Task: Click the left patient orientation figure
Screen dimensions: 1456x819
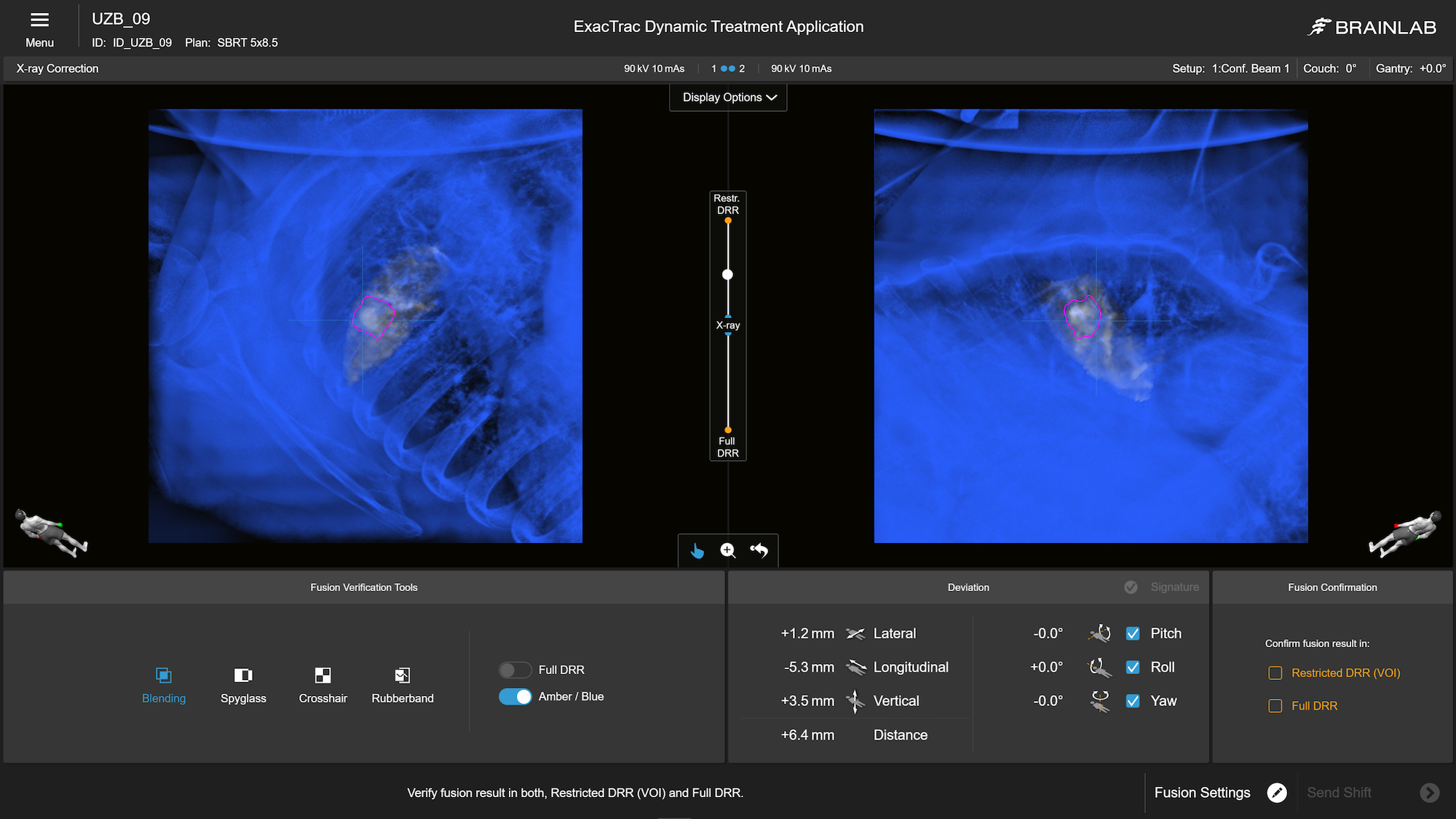Action: pyautogui.click(x=51, y=533)
